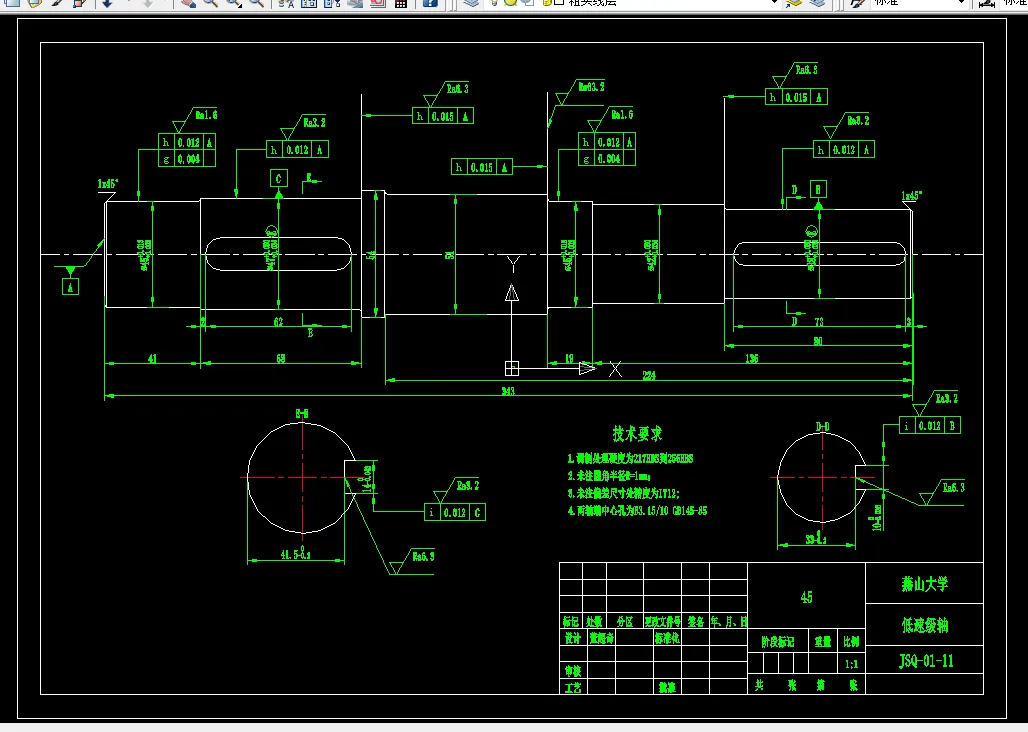Viewport: 1028px width, 732px height.
Task: Select the Ra63.2 roughness symbol above the shoulder
Action: (580, 92)
